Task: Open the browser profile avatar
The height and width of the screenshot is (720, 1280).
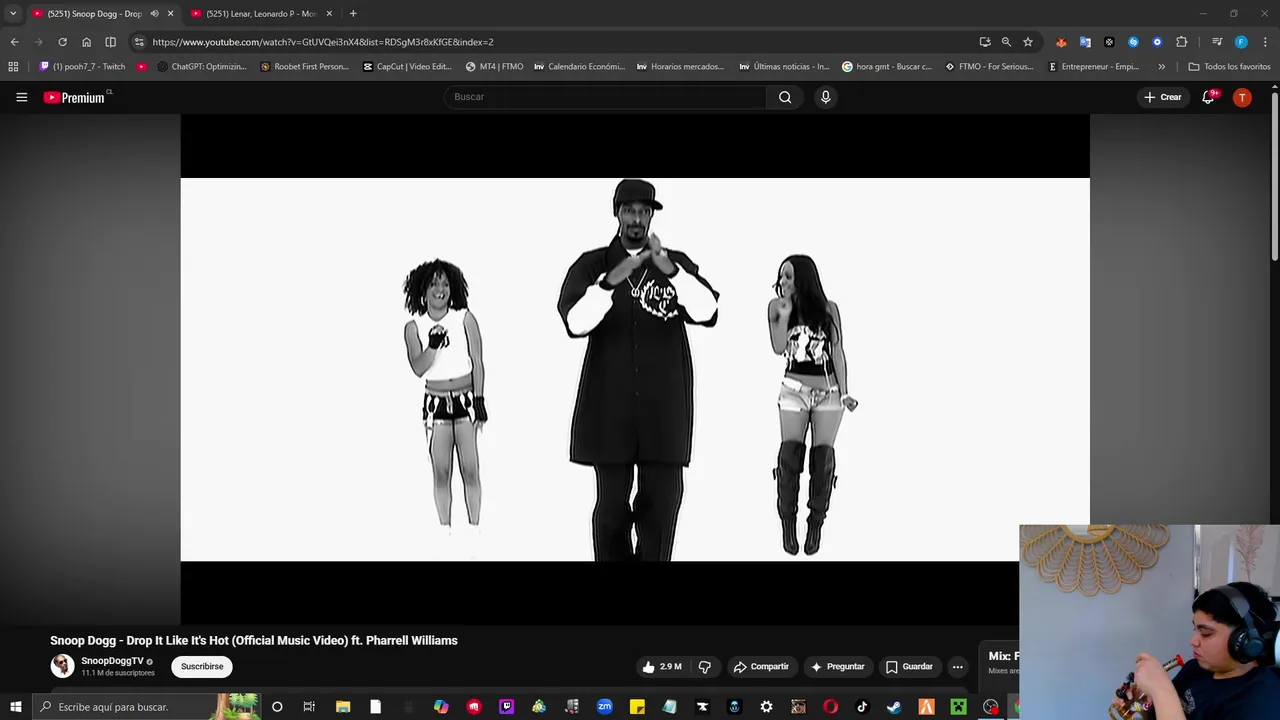Action: tap(1241, 42)
